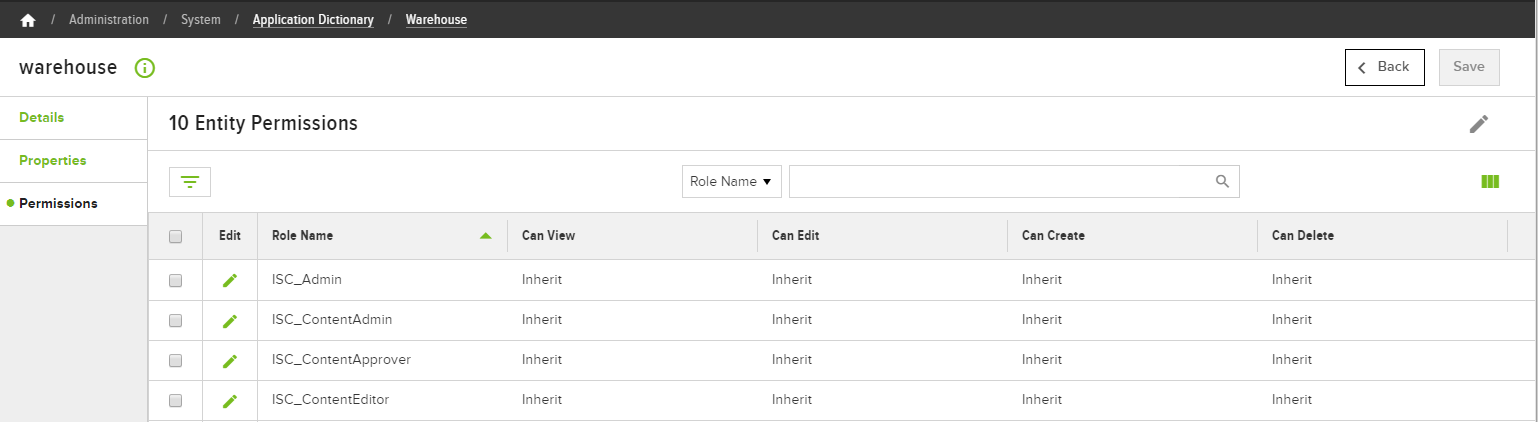Switch to the Details tab
1538x422 pixels.
(x=42, y=118)
